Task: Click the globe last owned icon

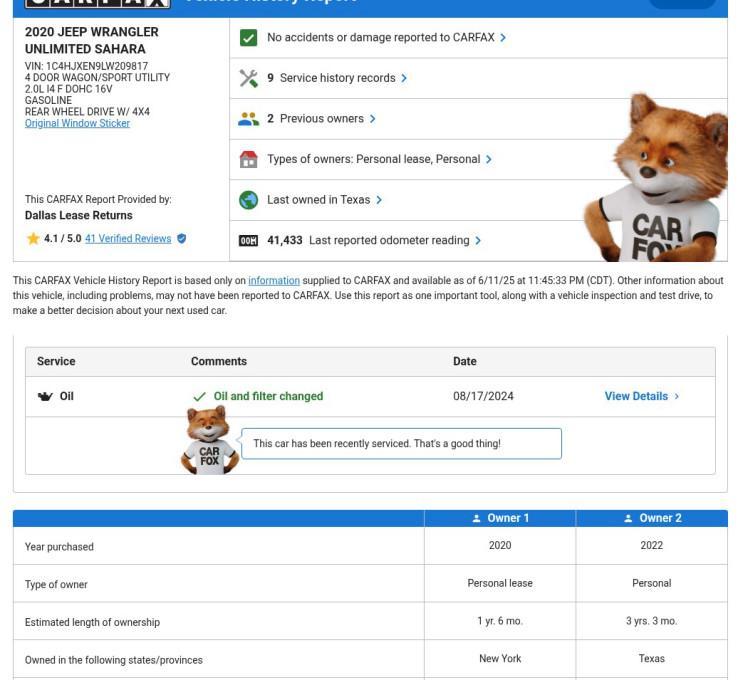Action: 248,200
